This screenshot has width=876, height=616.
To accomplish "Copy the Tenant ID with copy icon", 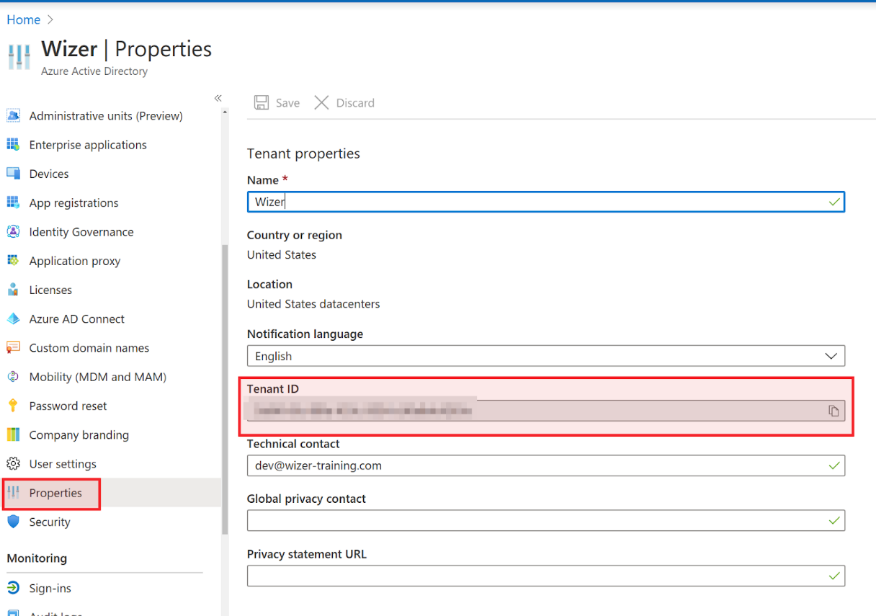I will (x=834, y=411).
